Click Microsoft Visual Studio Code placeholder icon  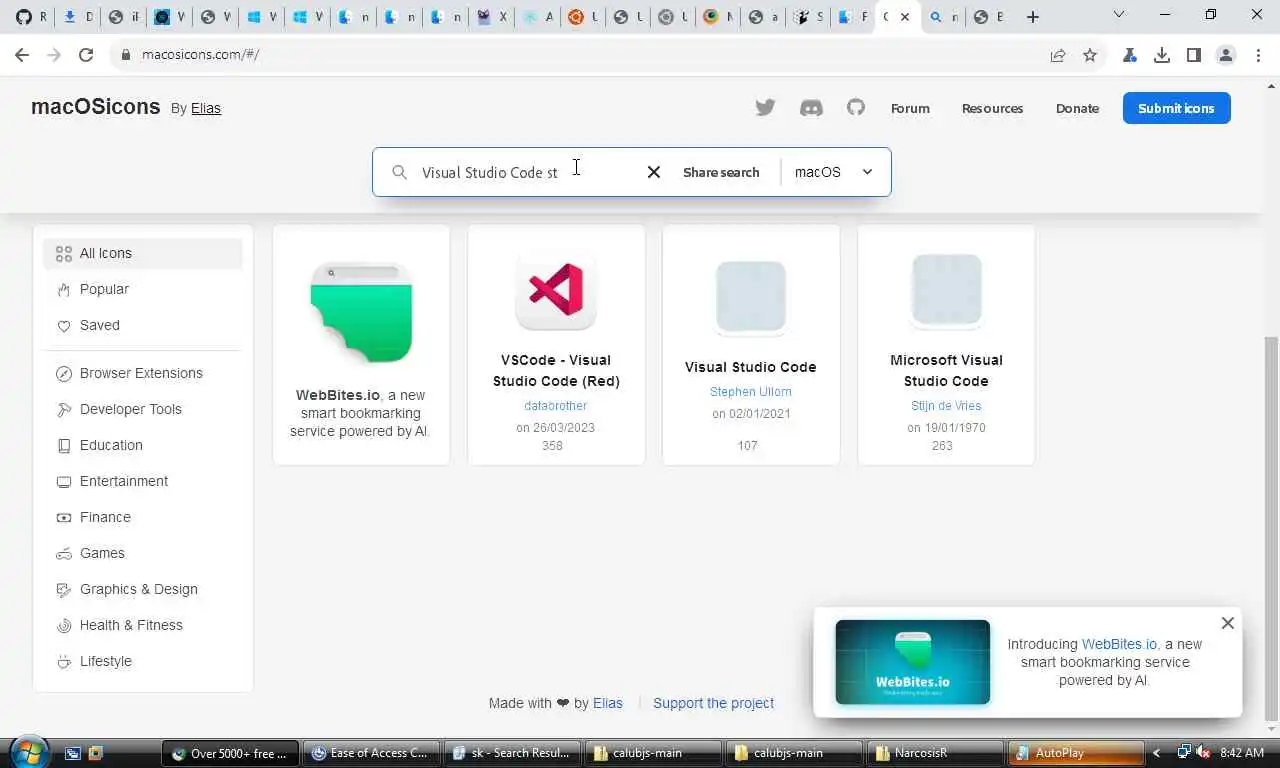tap(946, 290)
